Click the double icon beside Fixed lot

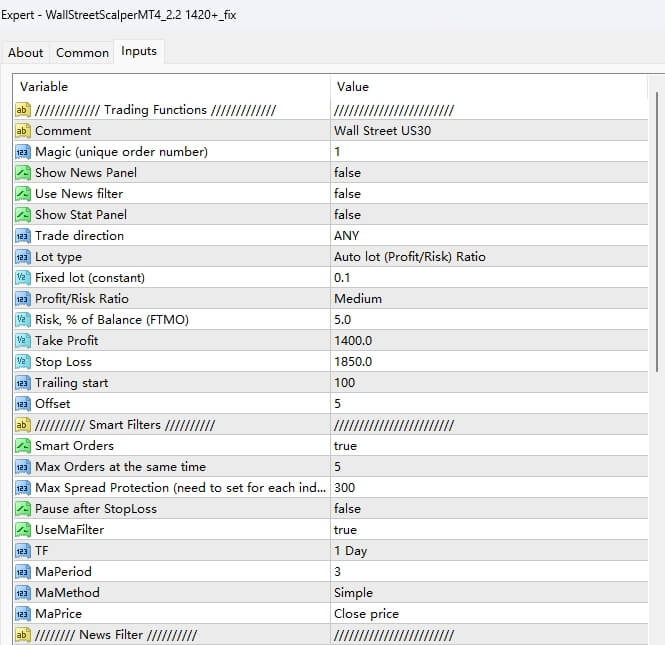point(23,278)
